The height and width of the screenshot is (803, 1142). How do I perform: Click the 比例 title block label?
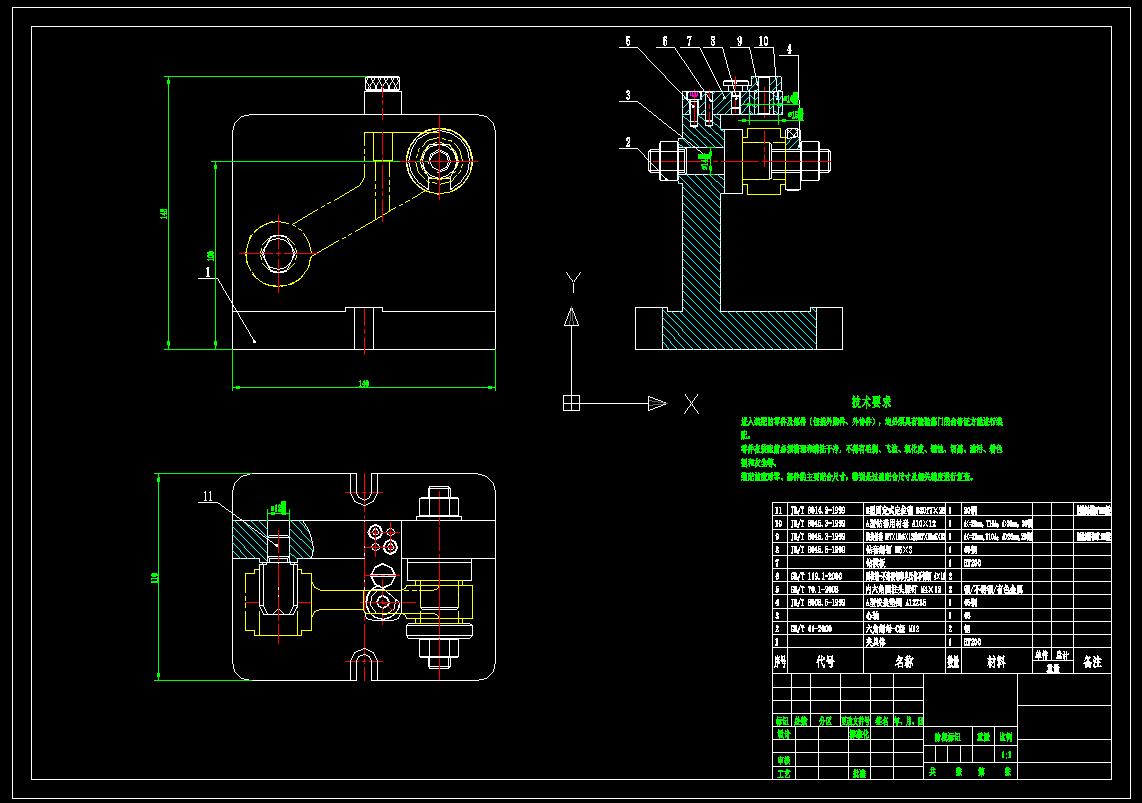pos(1006,737)
